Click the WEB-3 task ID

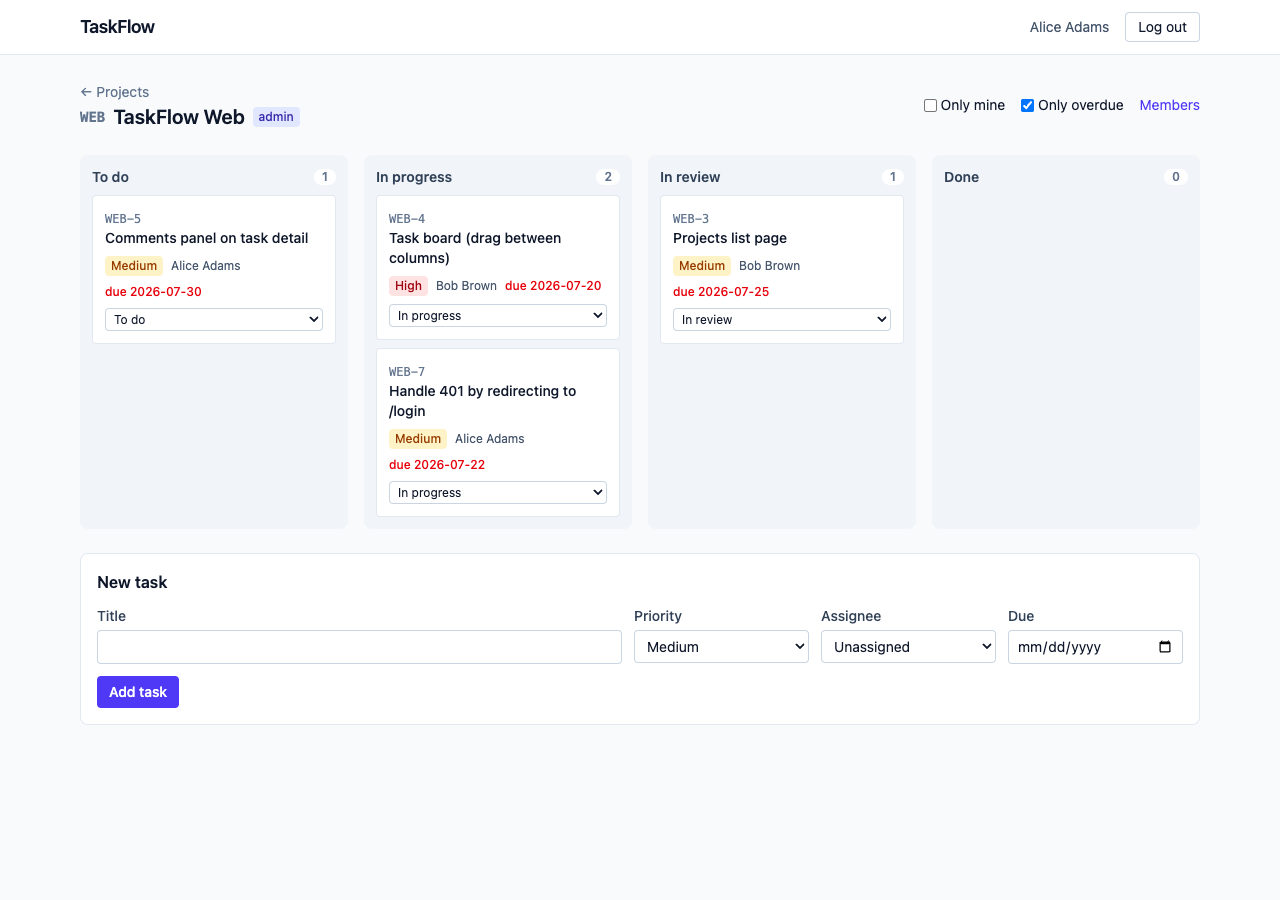point(691,219)
